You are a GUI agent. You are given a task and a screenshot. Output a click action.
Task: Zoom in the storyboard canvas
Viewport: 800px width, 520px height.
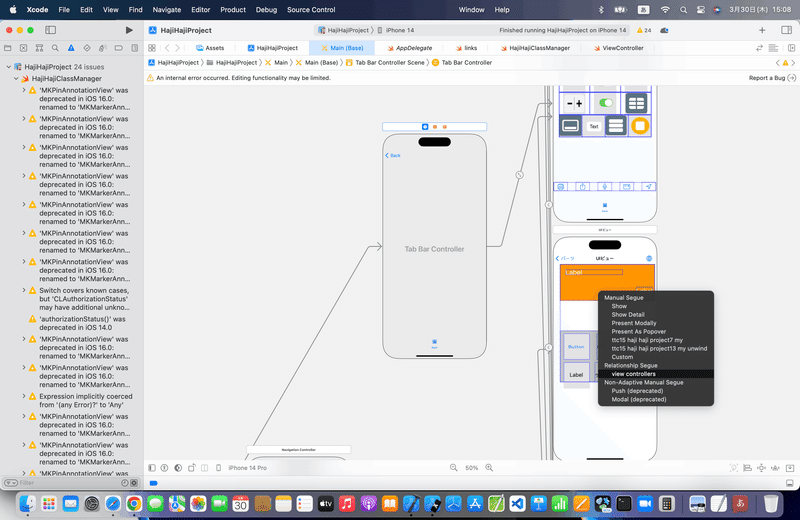point(489,467)
